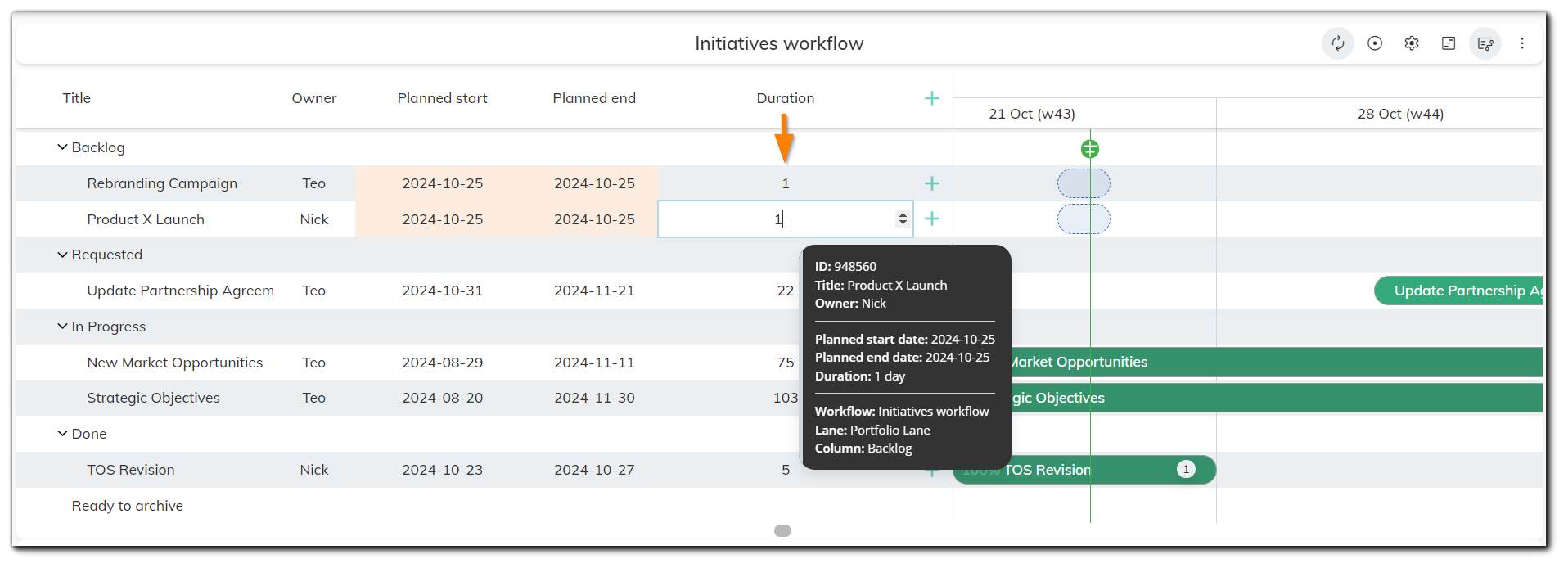The width and height of the screenshot is (1568, 568).
Task: Collapse the In Progress group
Action: pos(62,327)
